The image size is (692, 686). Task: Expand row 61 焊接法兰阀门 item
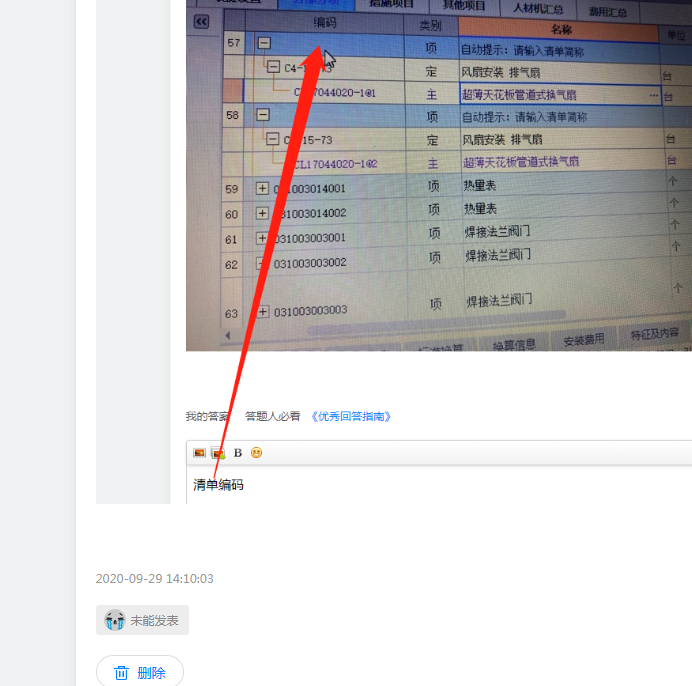pos(262,238)
